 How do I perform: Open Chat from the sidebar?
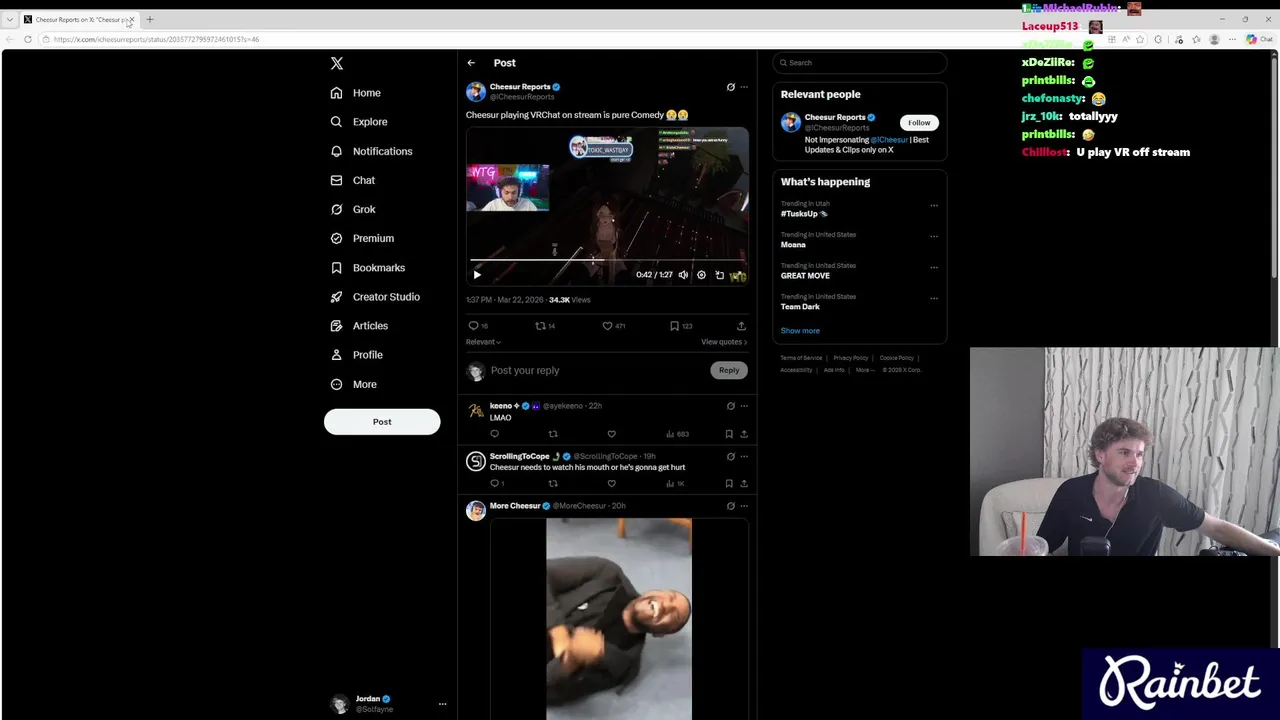coord(353,180)
